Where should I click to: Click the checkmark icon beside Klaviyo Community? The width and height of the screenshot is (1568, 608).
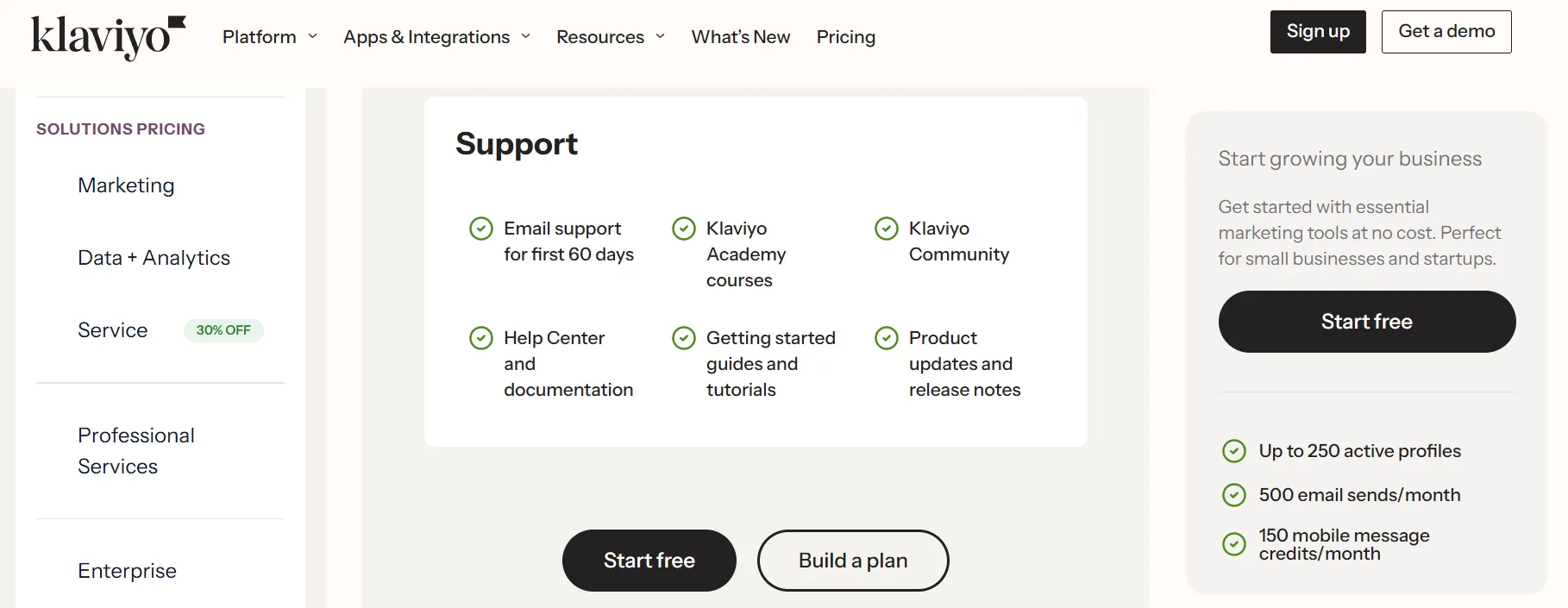pos(886,228)
